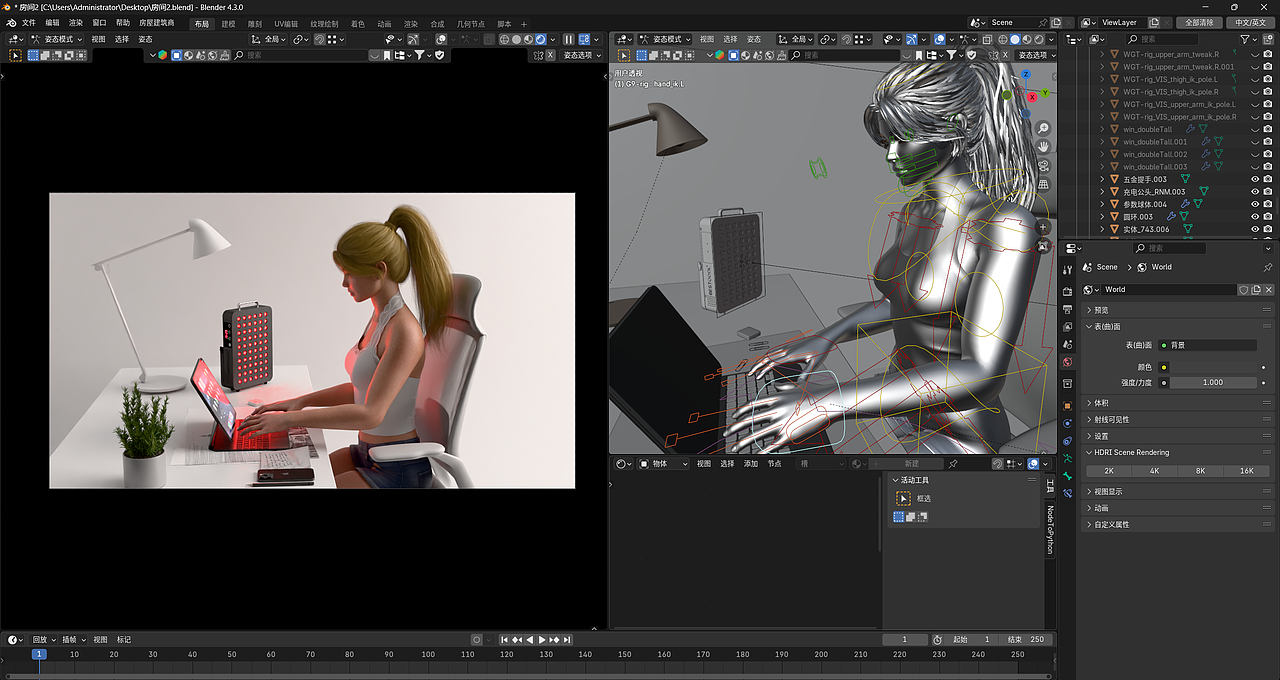Hide 参数球体.004 in the outliner
Screen dimensions: 1280x680
click(1255, 204)
